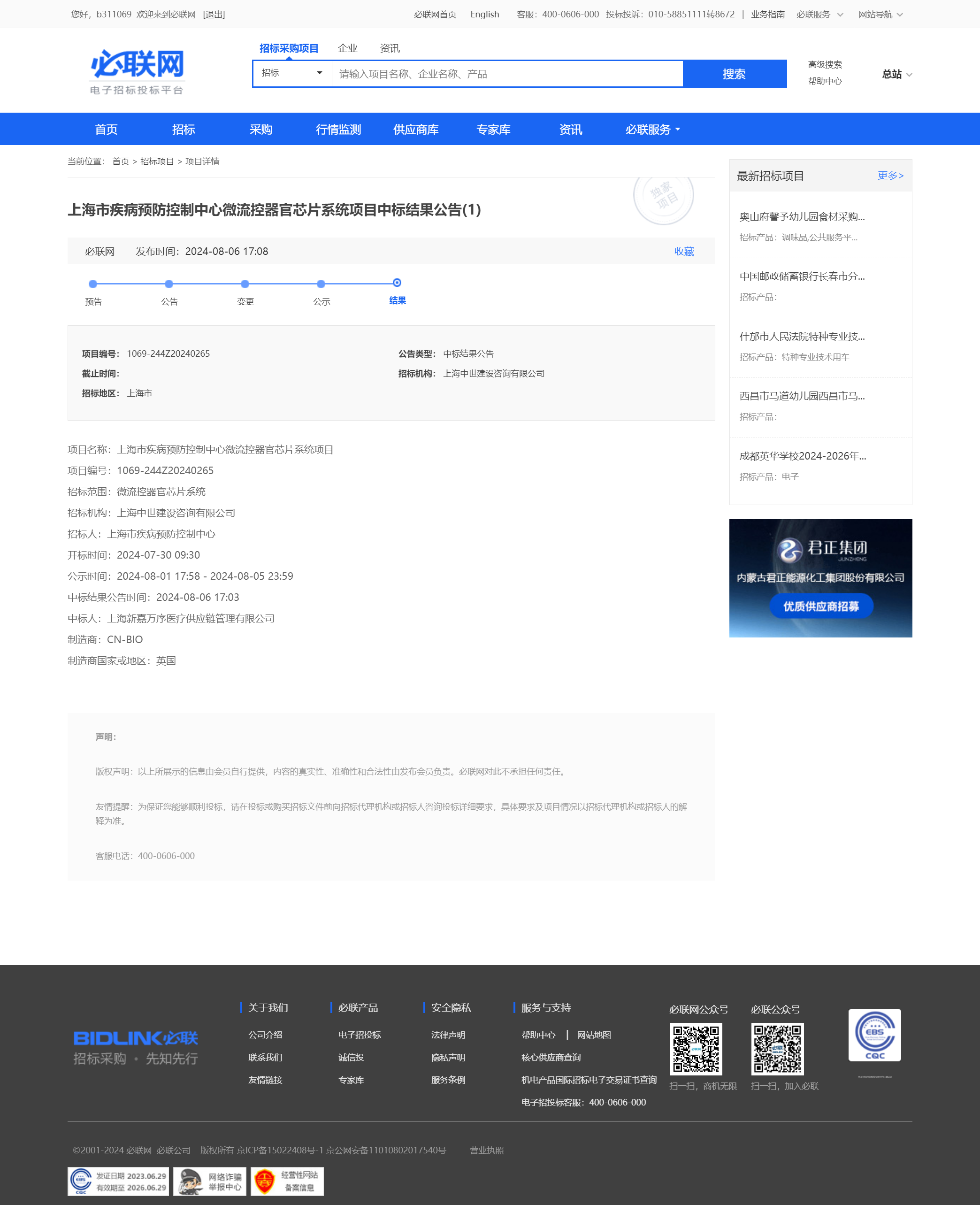The width and height of the screenshot is (980, 1205).
Task: Click the 收藏 link
Action: click(x=684, y=251)
